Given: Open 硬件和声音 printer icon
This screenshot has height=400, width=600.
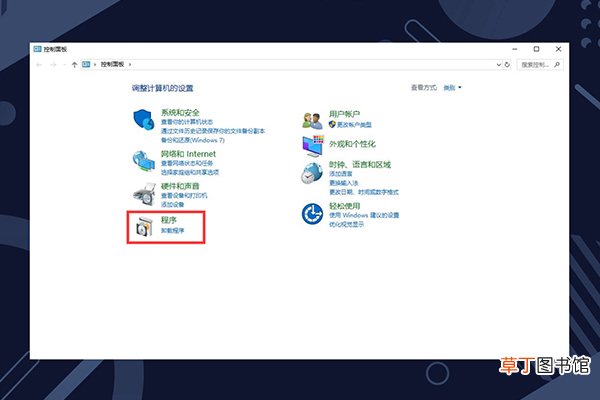Looking at the screenshot, I should [x=144, y=194].
